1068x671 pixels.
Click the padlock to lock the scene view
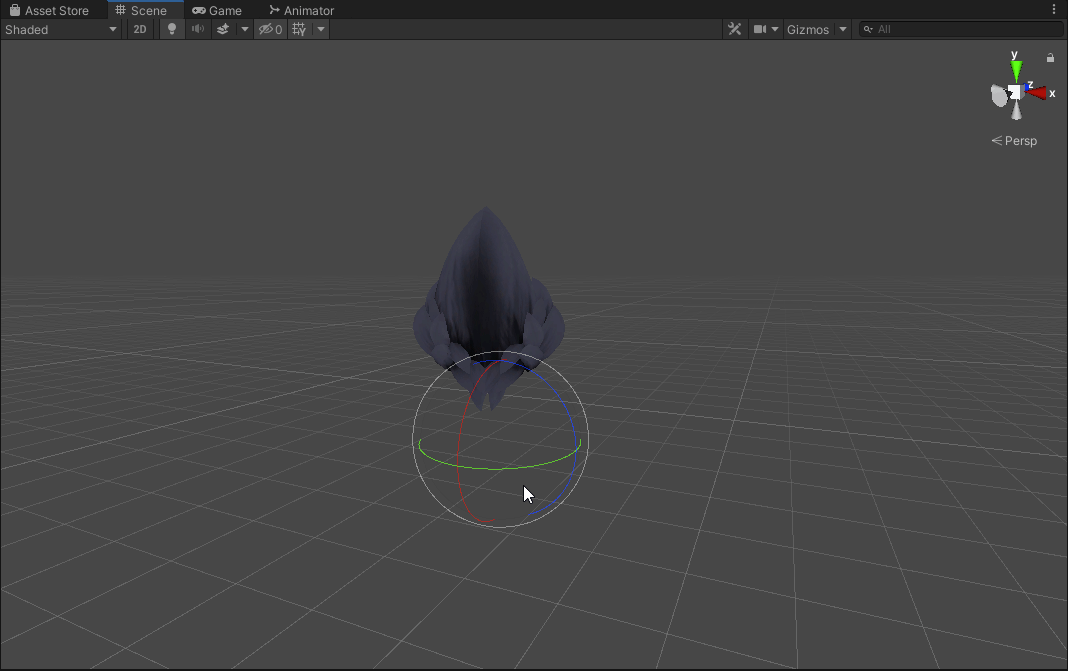(x=1050, y=57)
